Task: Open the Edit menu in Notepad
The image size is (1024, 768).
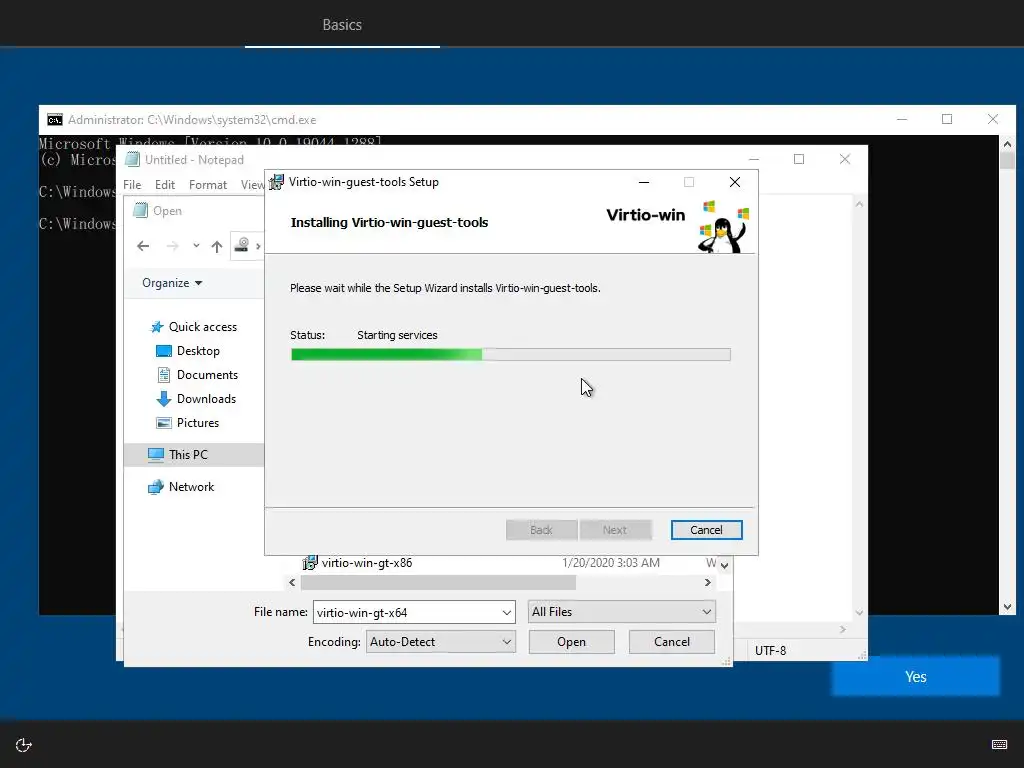Action: (x=165, y=185)
